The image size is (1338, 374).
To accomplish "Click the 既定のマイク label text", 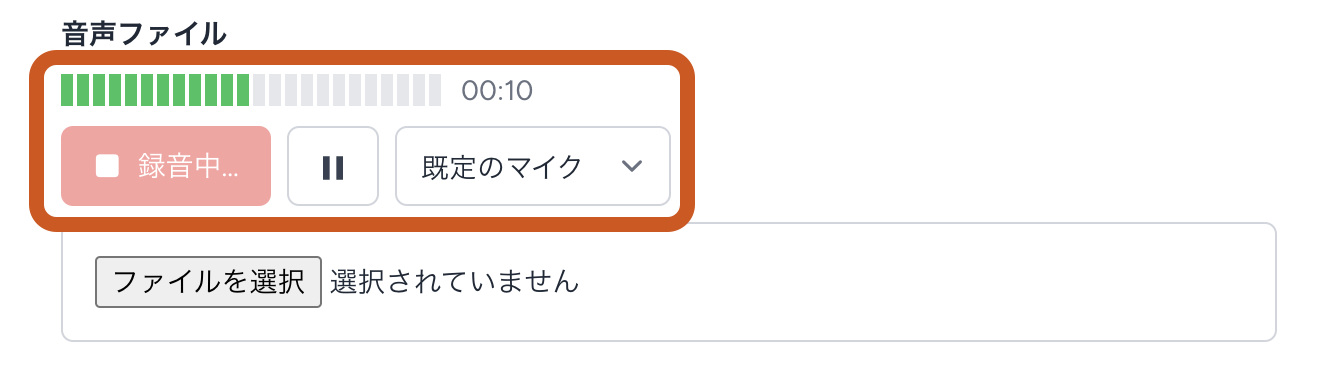I will pos(502,167).
